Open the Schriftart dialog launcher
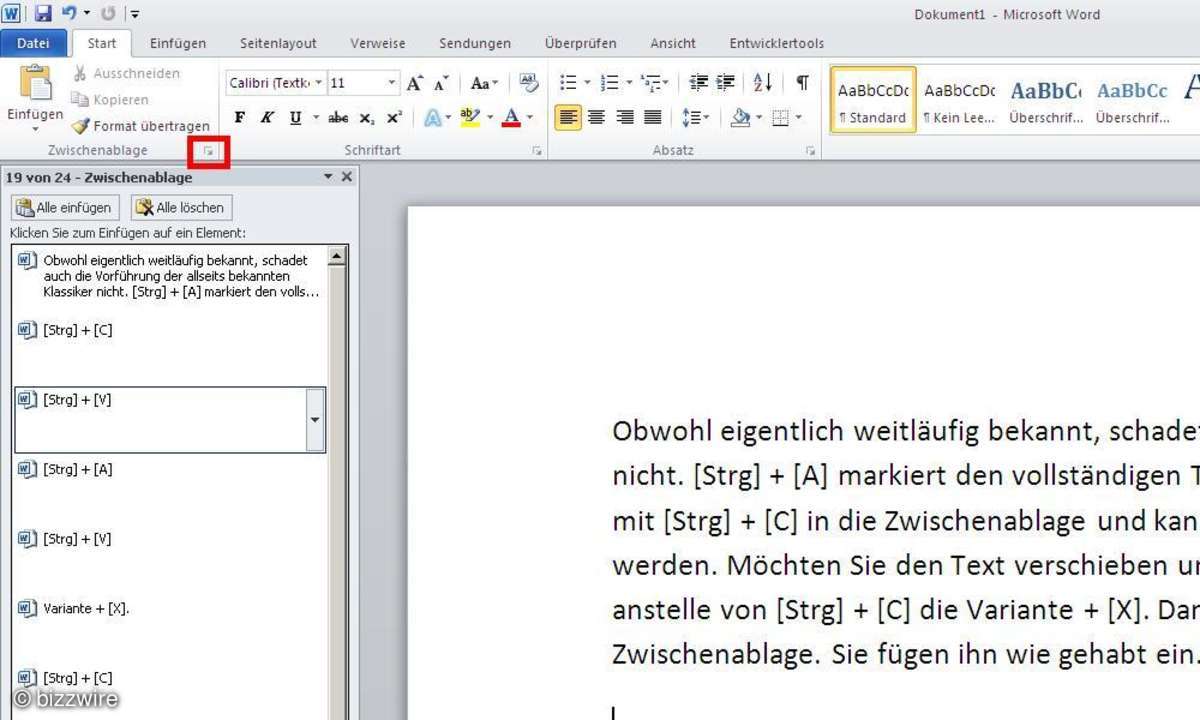 537,151
